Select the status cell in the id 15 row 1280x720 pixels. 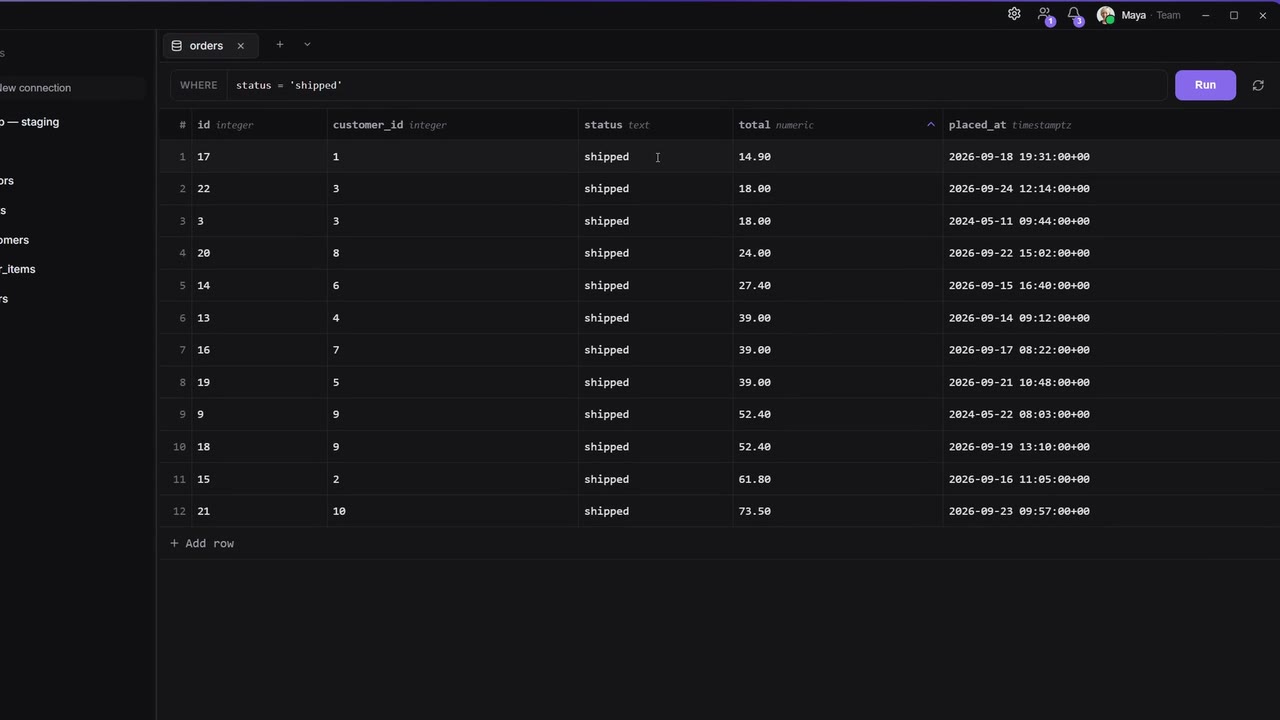[x=655, y=479]
